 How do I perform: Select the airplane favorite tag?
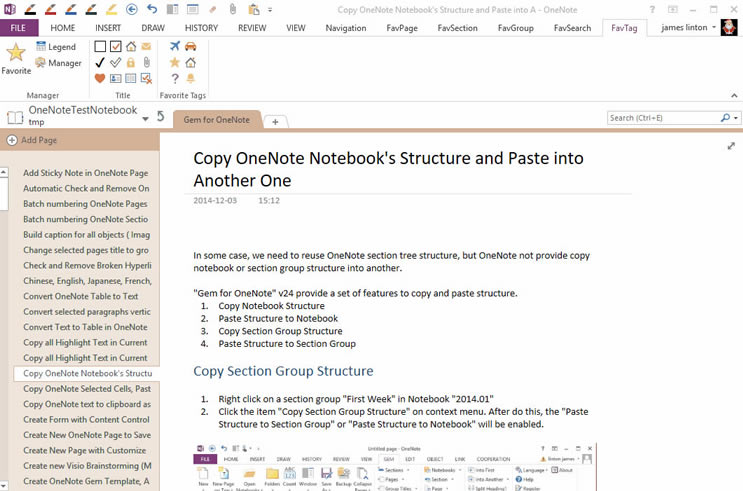coord(176,46)
